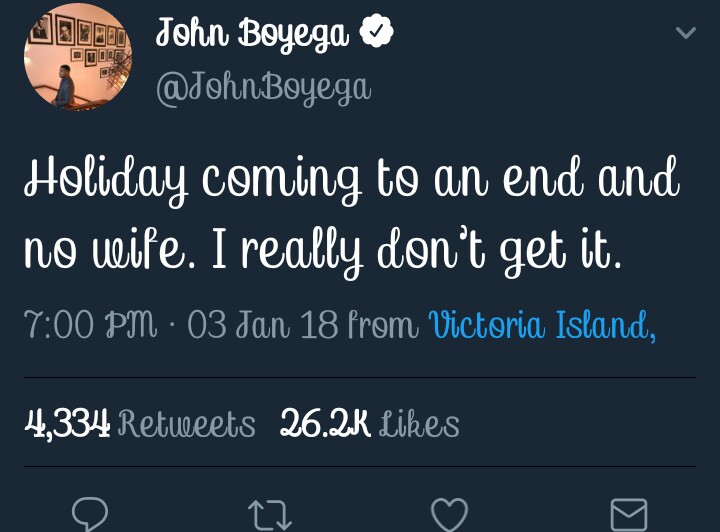Select the Likes label

(419, 424)
